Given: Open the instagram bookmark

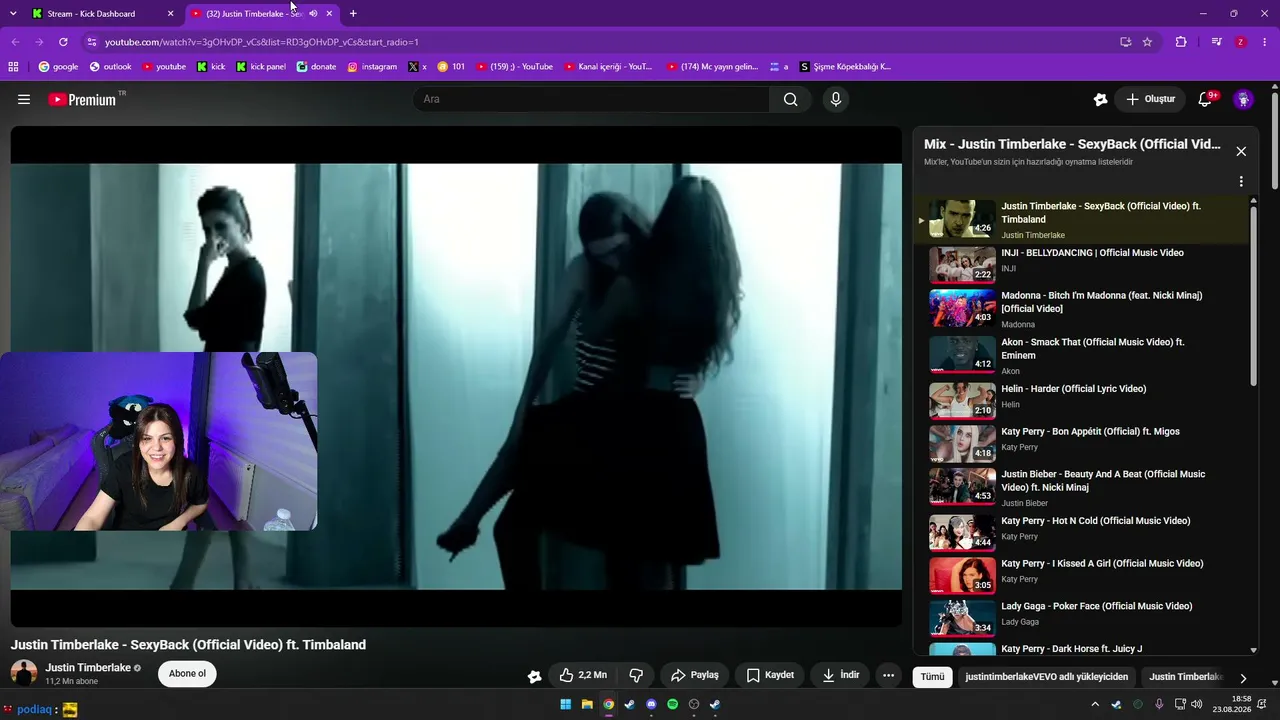Looking at the screenshot, I should [372, 67].
